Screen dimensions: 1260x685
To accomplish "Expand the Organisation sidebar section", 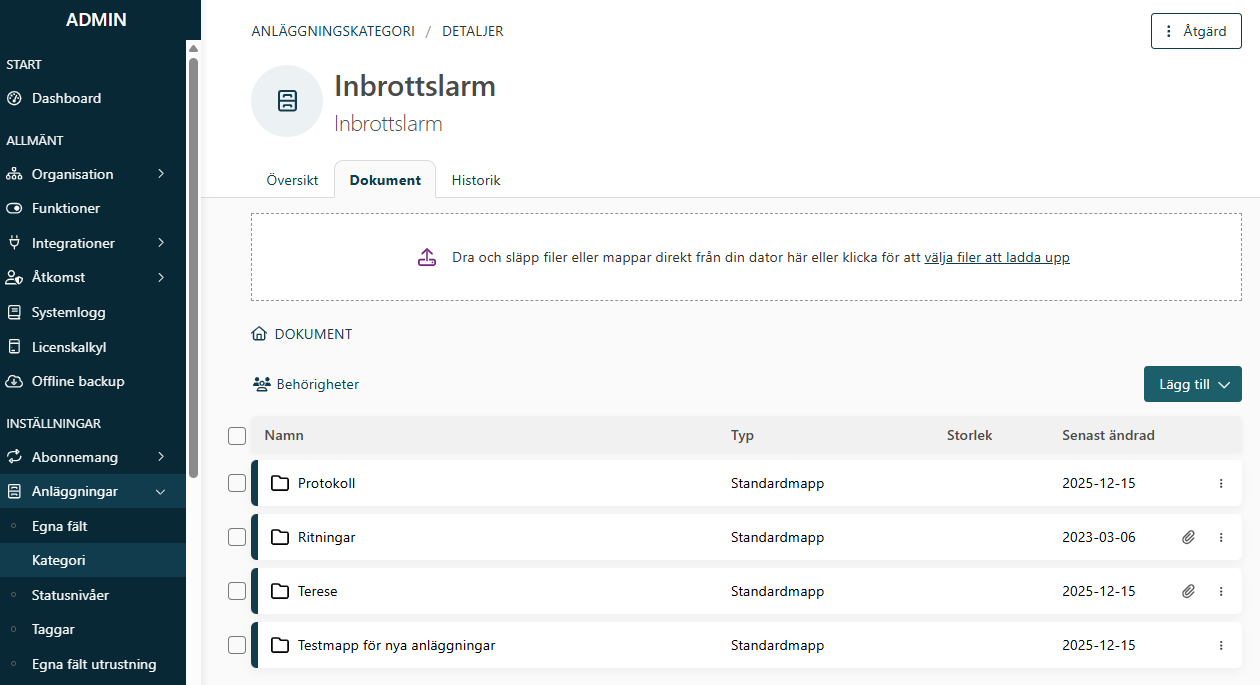I will tap(160, 173).
